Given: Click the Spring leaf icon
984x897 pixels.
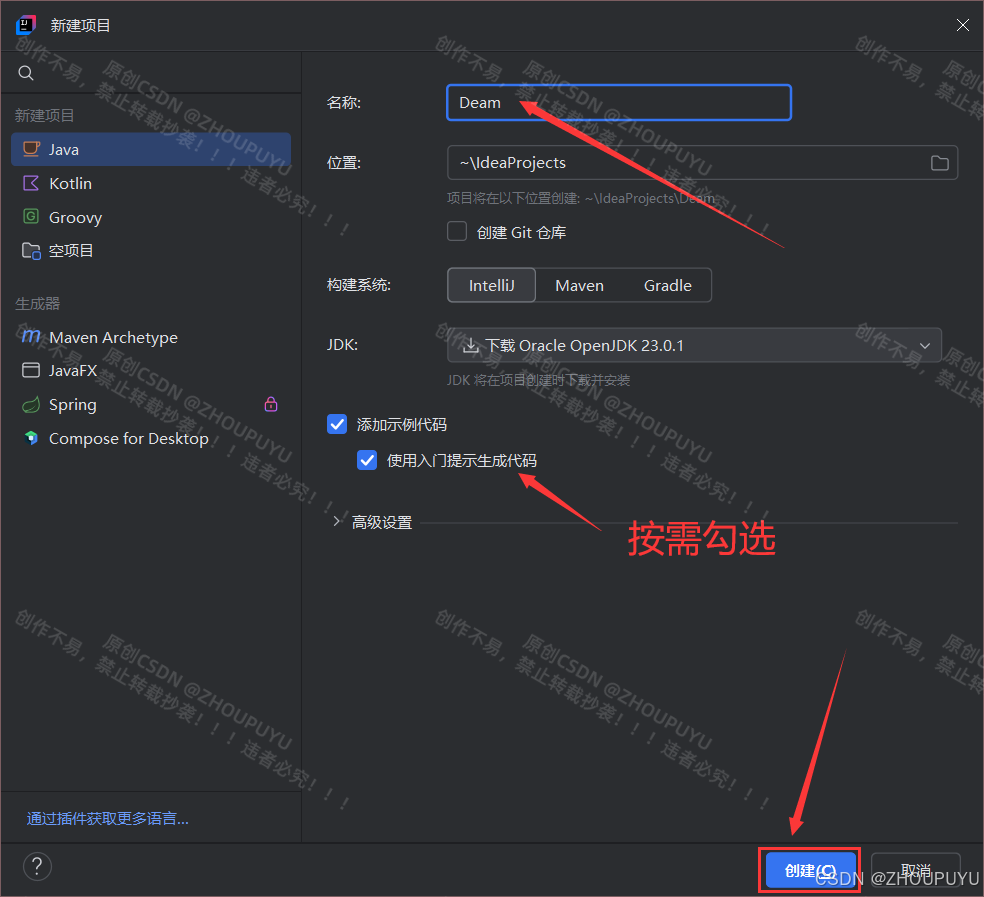Looking at the screenshot, I should click(x=31, y=405).
